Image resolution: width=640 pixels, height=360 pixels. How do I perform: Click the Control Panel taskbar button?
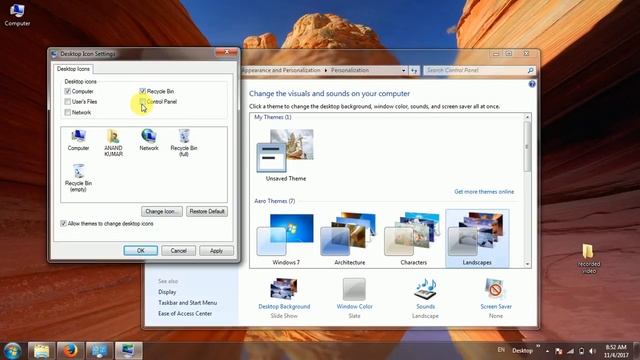[99, 351]
